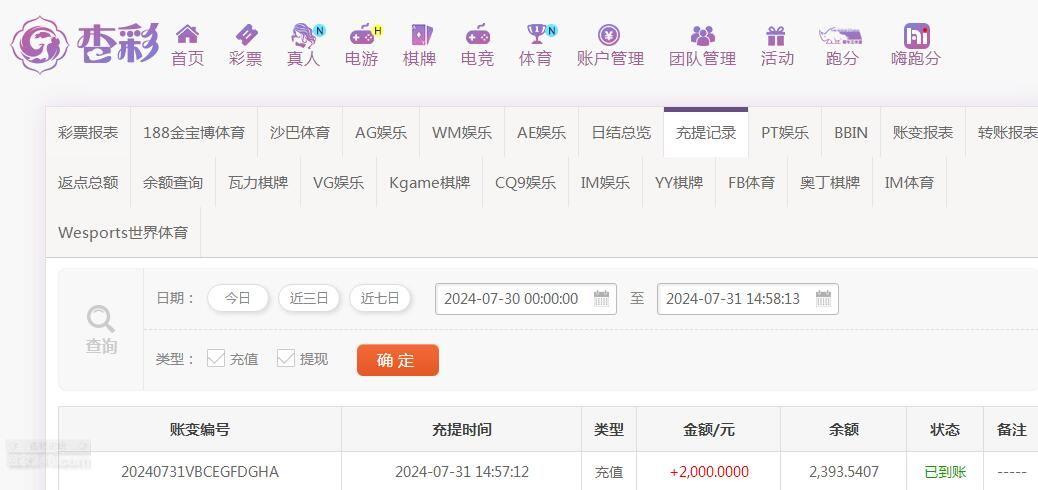Click the orange 确定 button

point(397,360)
